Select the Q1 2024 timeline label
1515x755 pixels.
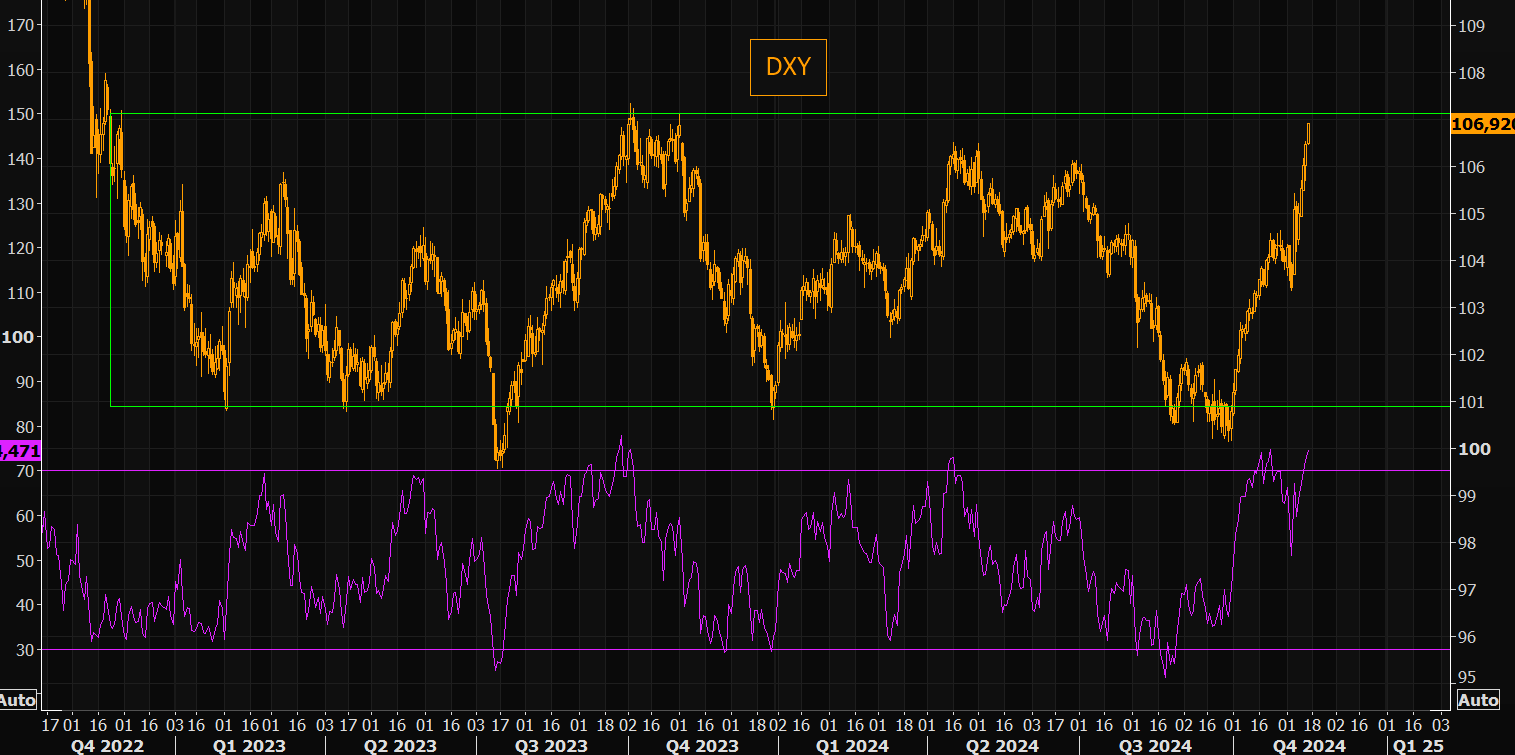(x=853, y=745)
